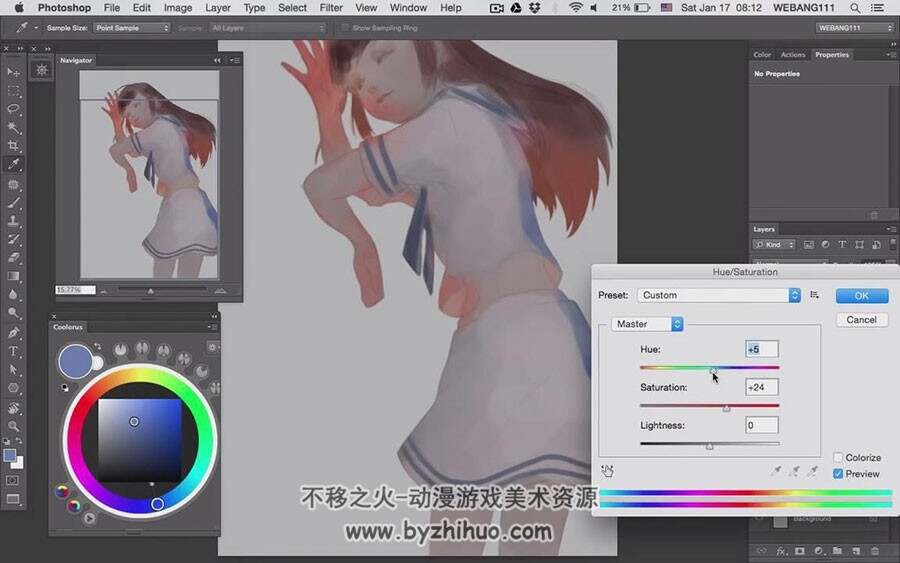Screen dimensions: 900x563
Task: Click the Navigator zoom percentage field
Action: (x=75, y=290)
